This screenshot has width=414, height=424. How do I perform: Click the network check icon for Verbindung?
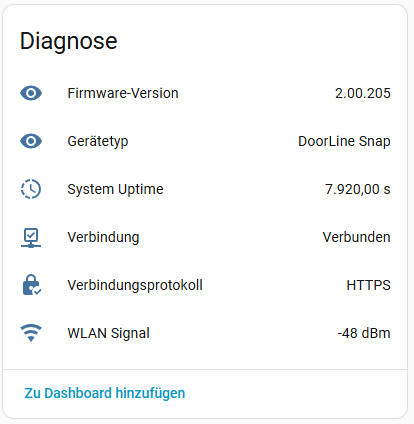click(31, 238)
